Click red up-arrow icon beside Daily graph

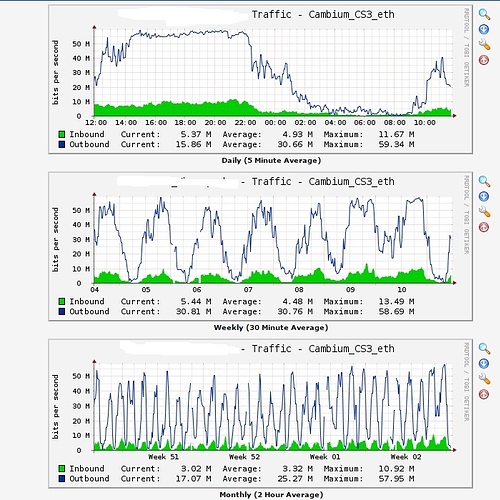click(x=484, y=60)
